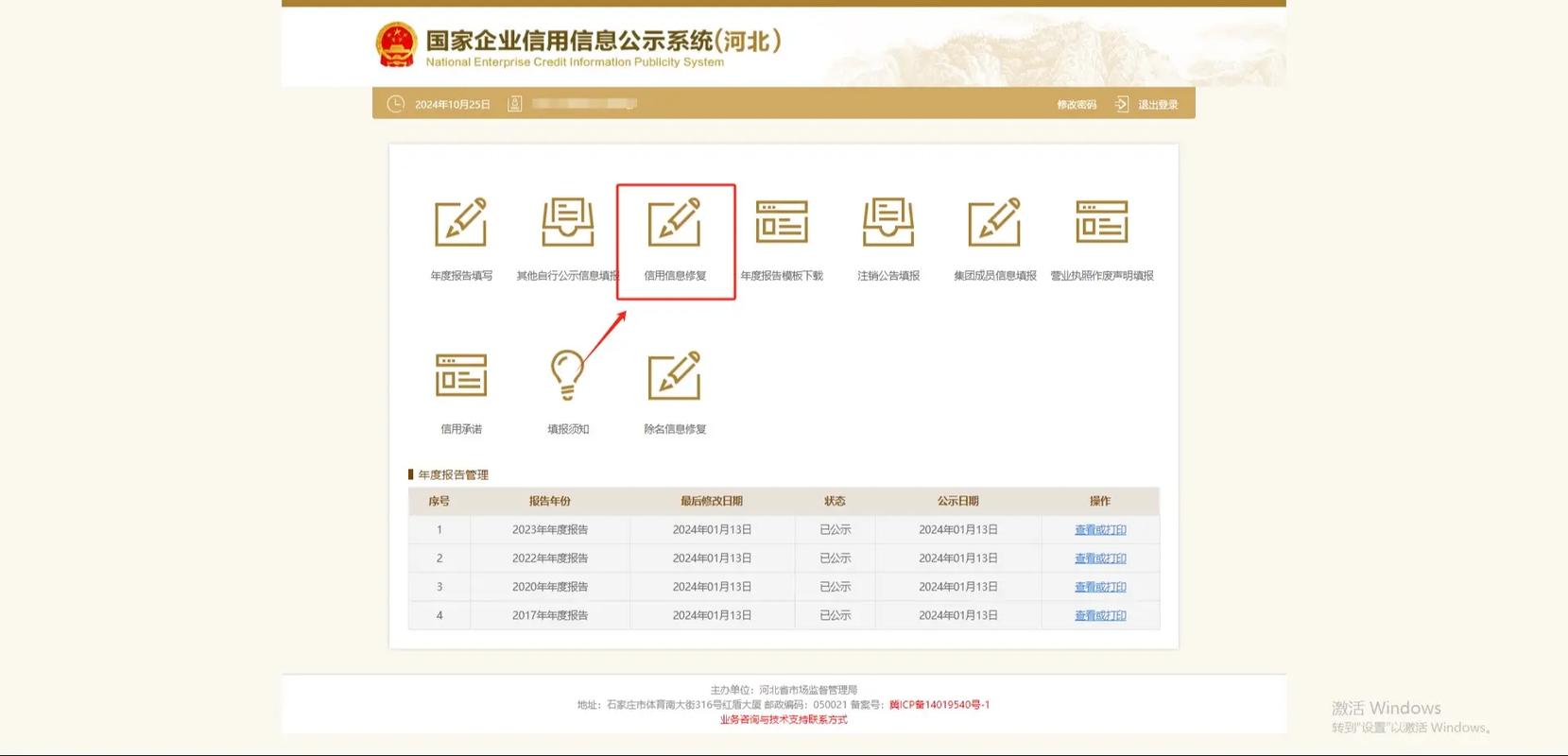1568x756 pixels.
Task: Open 营业执照作废声明填报 icon
Action: 1102,222
